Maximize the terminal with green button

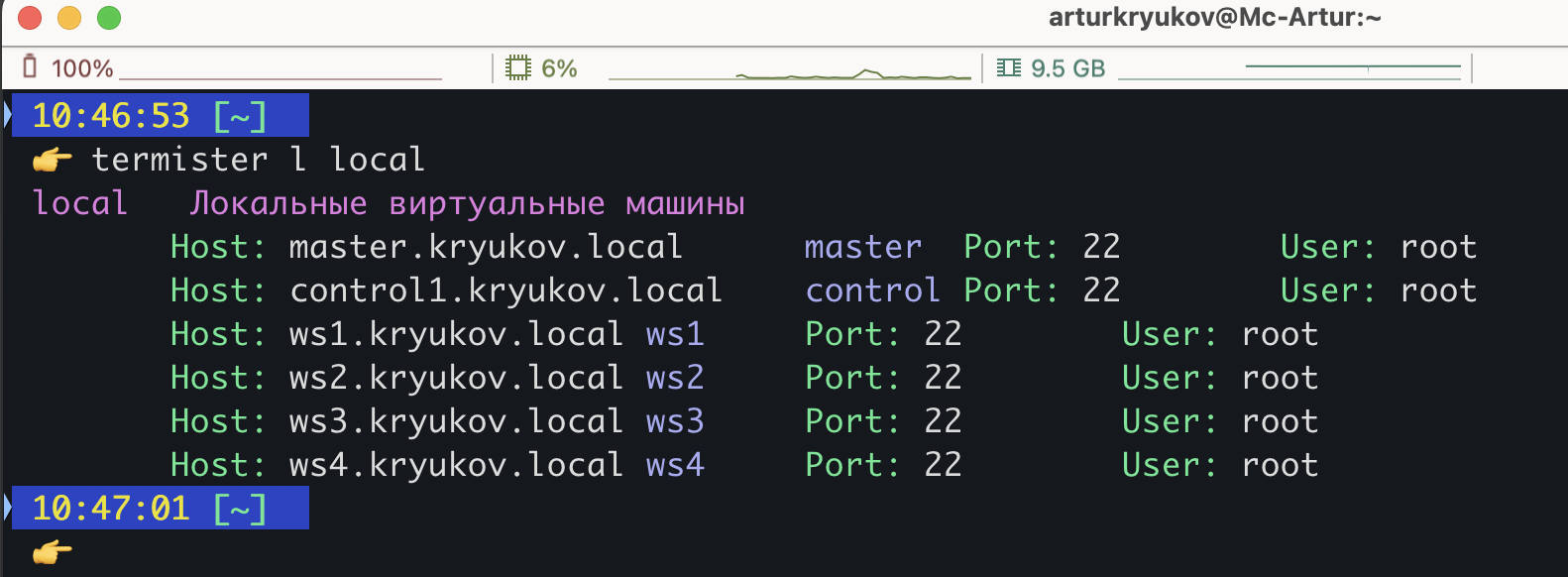pyautogui.click(x=109, y=18)
